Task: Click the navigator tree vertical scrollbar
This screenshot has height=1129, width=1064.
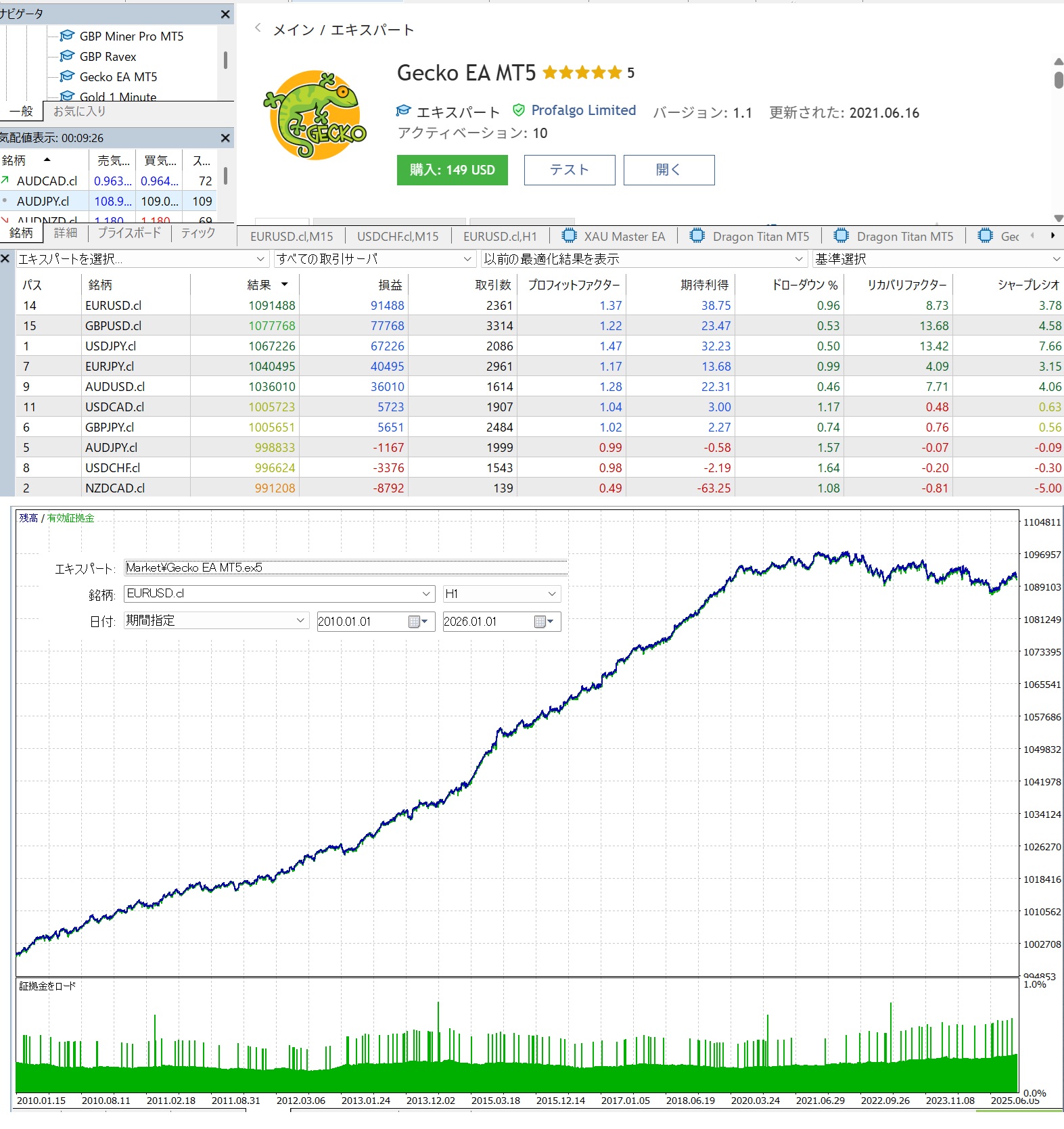Action: tap(225, 61)
